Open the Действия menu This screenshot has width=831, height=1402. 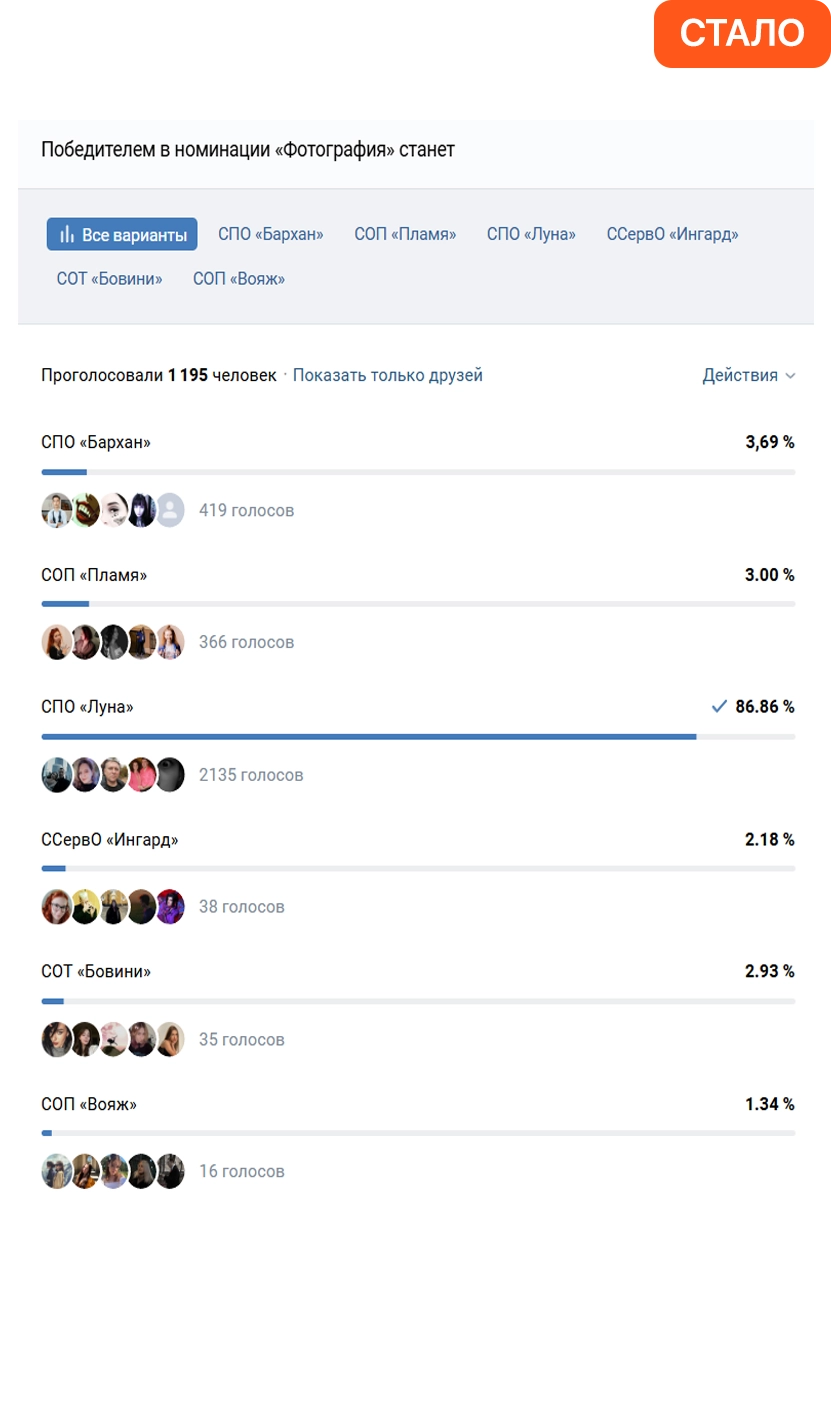[749, 375]
